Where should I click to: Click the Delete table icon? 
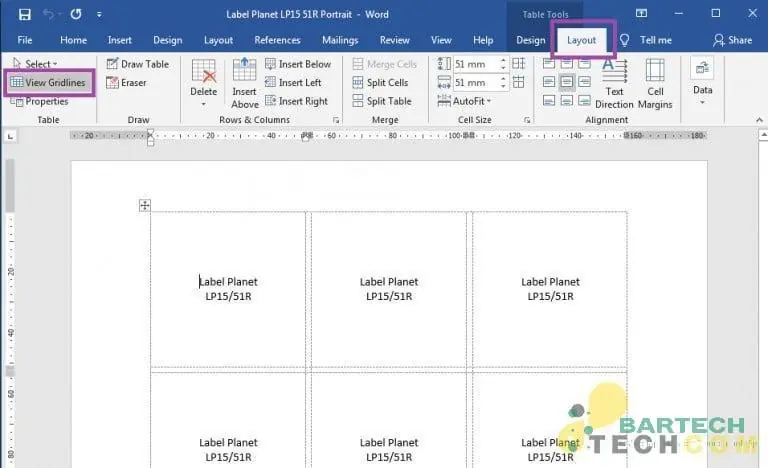coord(203,72)
